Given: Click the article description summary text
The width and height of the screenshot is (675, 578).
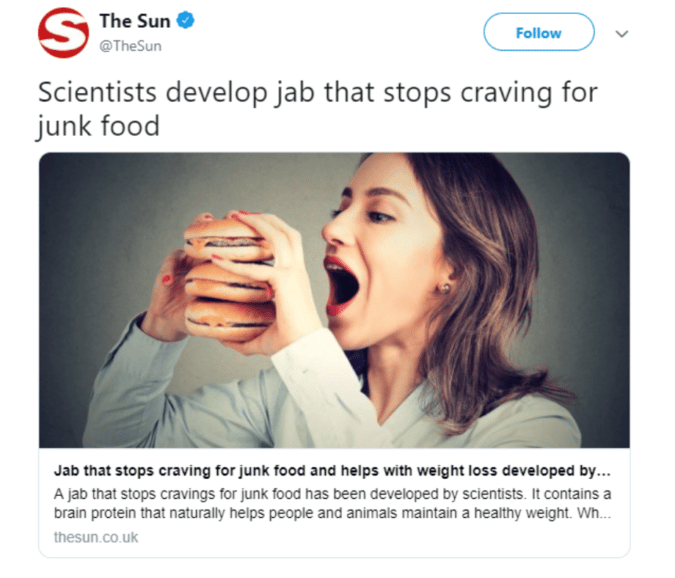Looking at the screenshot, I should (x=332, y=503).
